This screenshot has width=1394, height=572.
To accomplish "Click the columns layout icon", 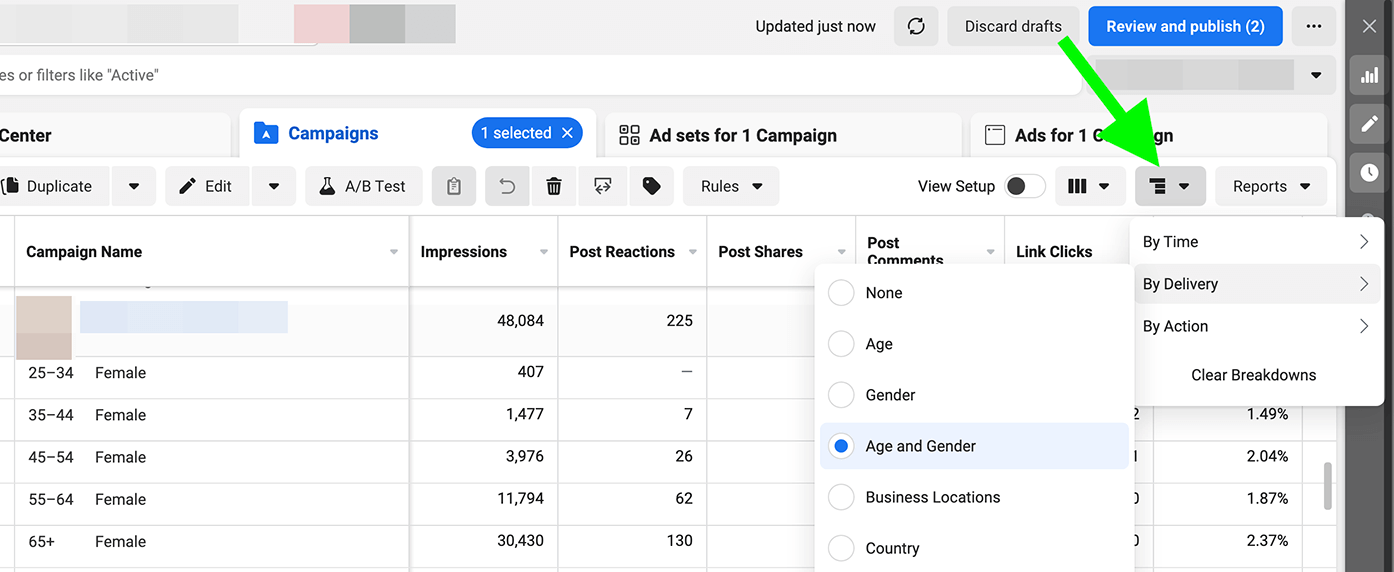I will (x=1089, y=186).
